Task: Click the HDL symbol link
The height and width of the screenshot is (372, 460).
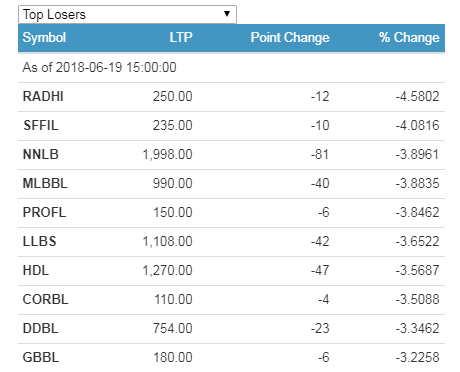Action: [36, 270]
